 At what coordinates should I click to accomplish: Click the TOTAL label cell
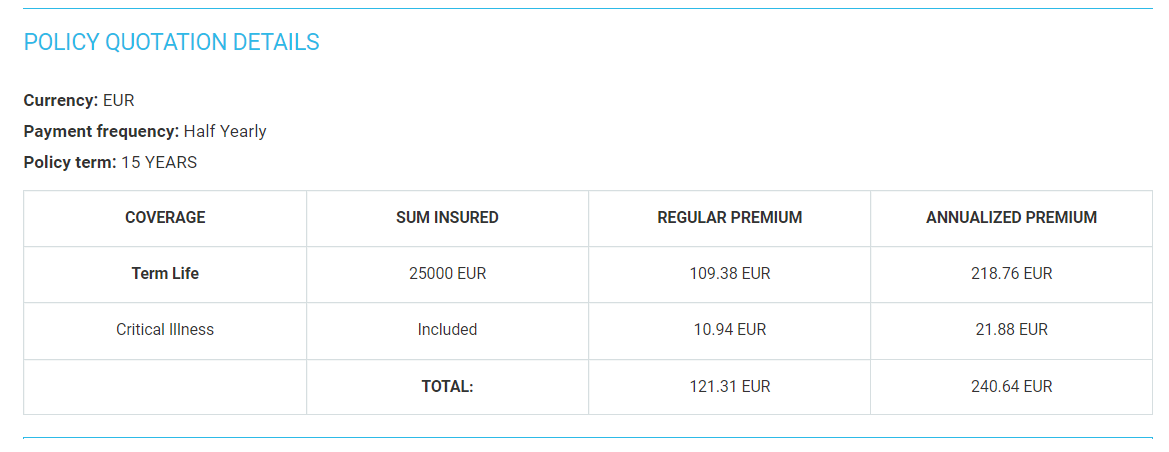pos(447,386)
